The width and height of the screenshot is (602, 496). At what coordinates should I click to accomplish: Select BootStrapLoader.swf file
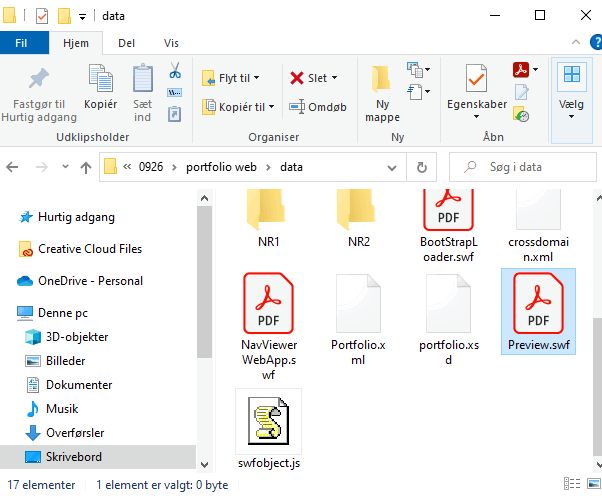[448, 226]
